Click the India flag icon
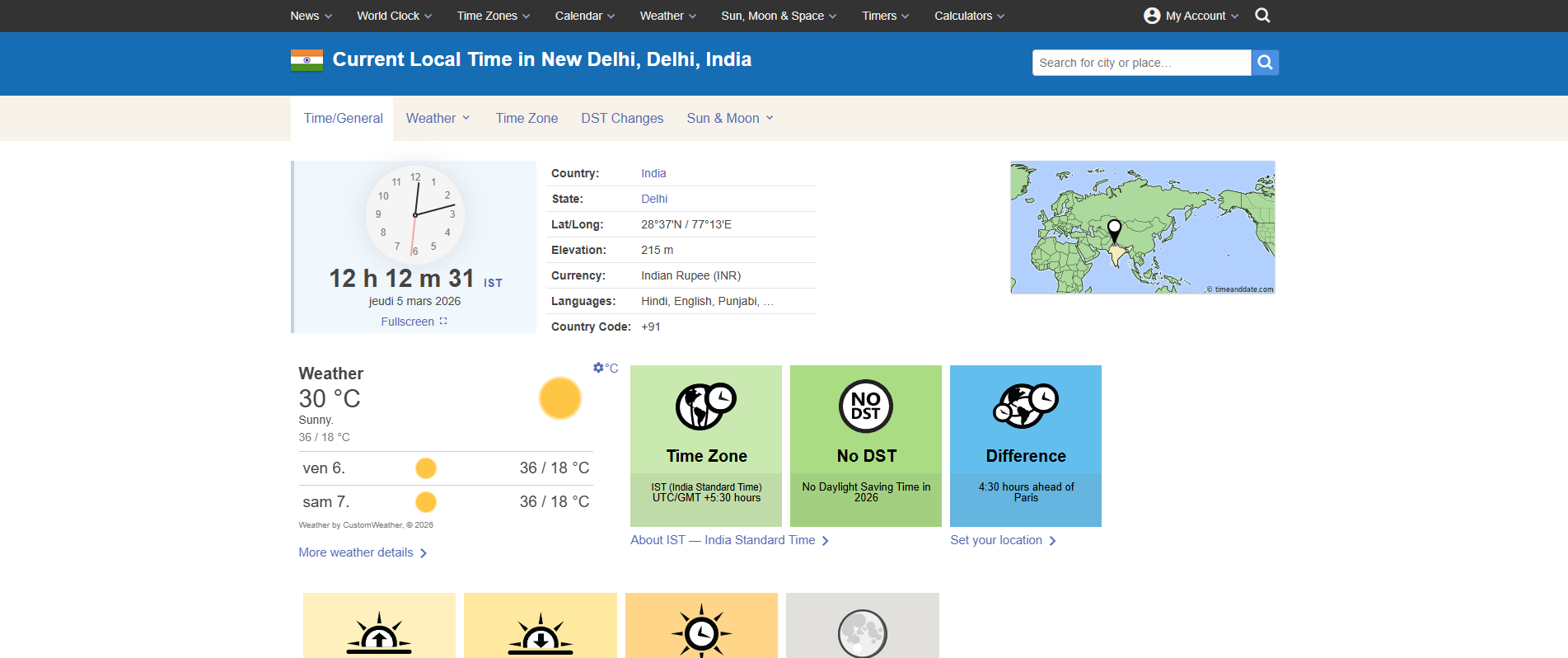 (307, 60)
